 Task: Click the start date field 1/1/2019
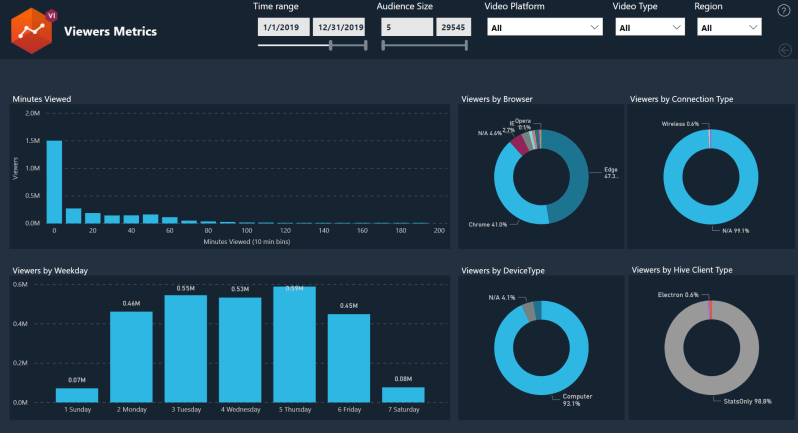283,28
